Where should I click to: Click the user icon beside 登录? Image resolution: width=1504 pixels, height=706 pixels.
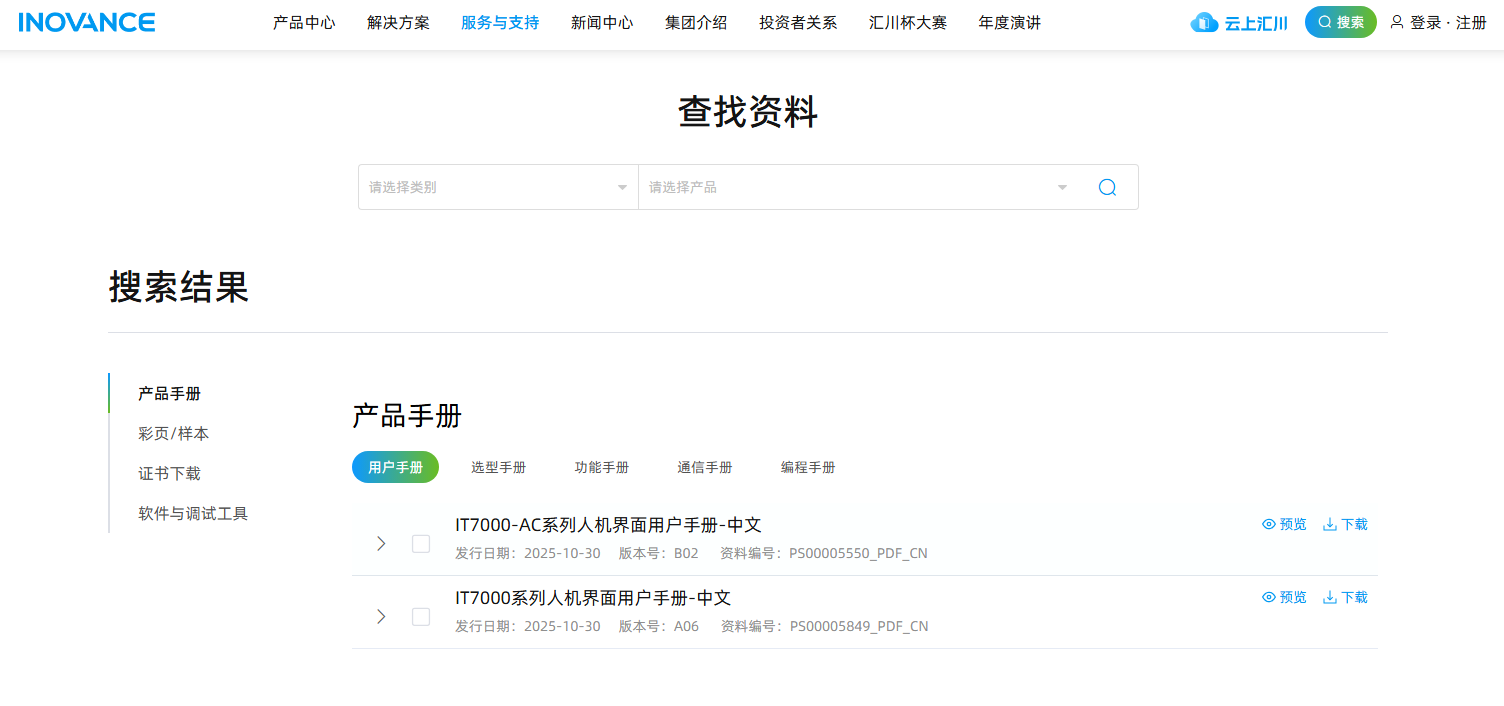tap(1397, 22)
